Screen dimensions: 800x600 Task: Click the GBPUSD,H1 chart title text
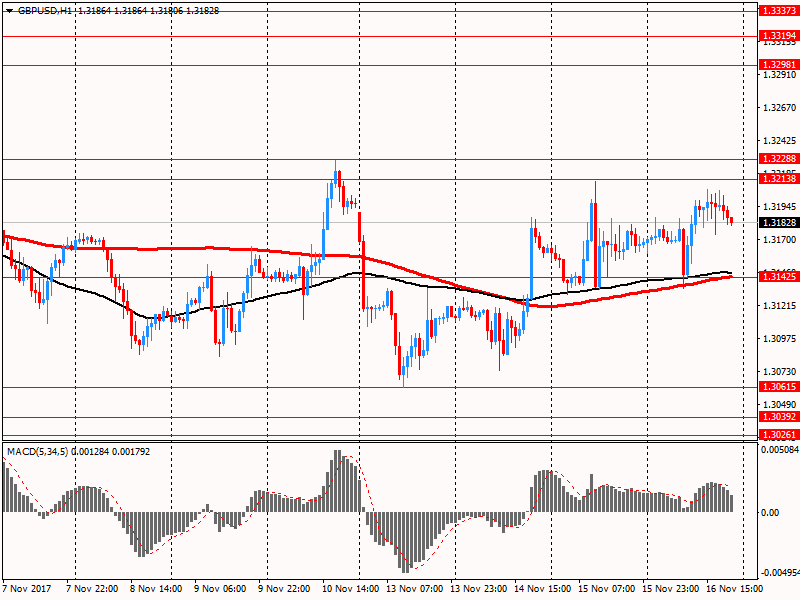(x=45, y=11)
